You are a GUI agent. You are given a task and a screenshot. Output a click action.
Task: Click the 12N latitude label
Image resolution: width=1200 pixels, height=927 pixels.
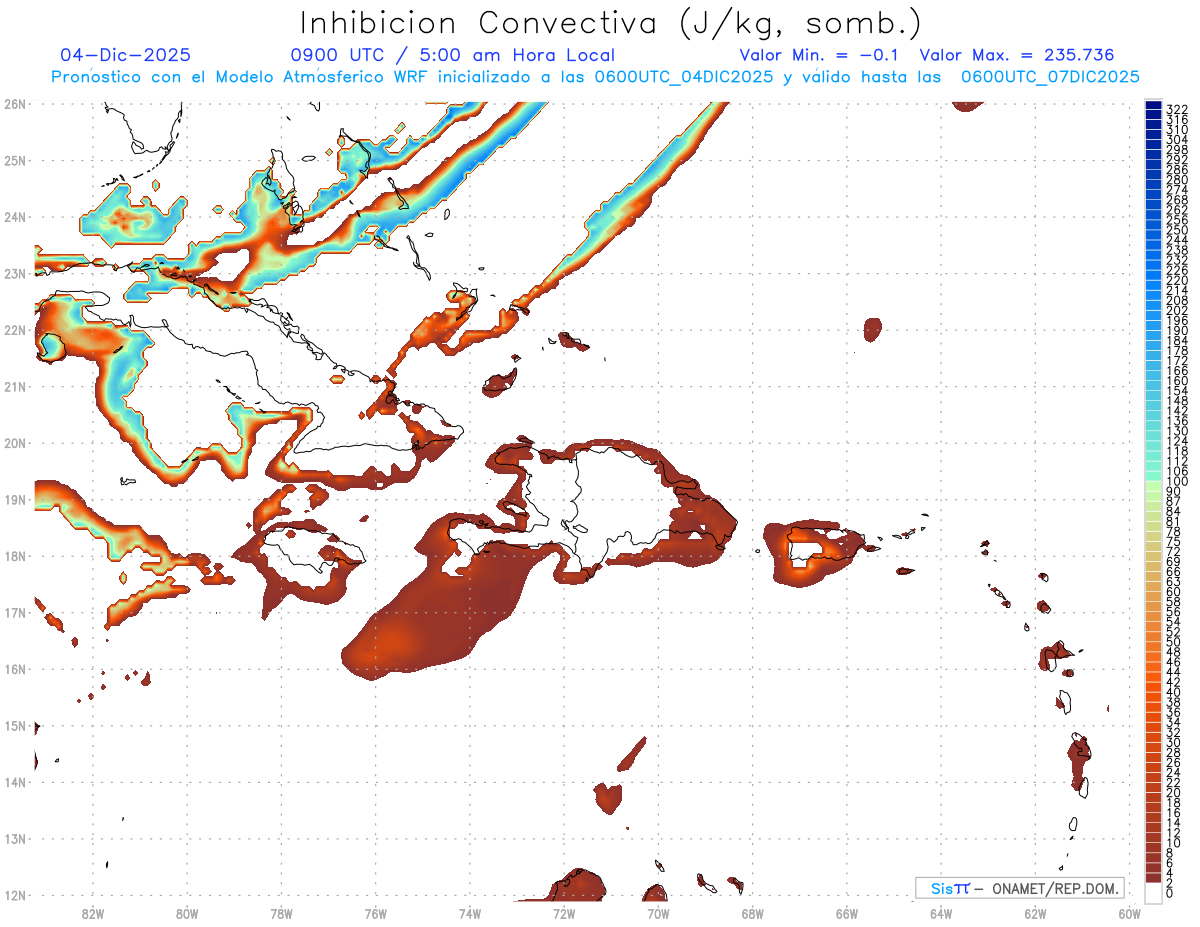coord(14,895)
